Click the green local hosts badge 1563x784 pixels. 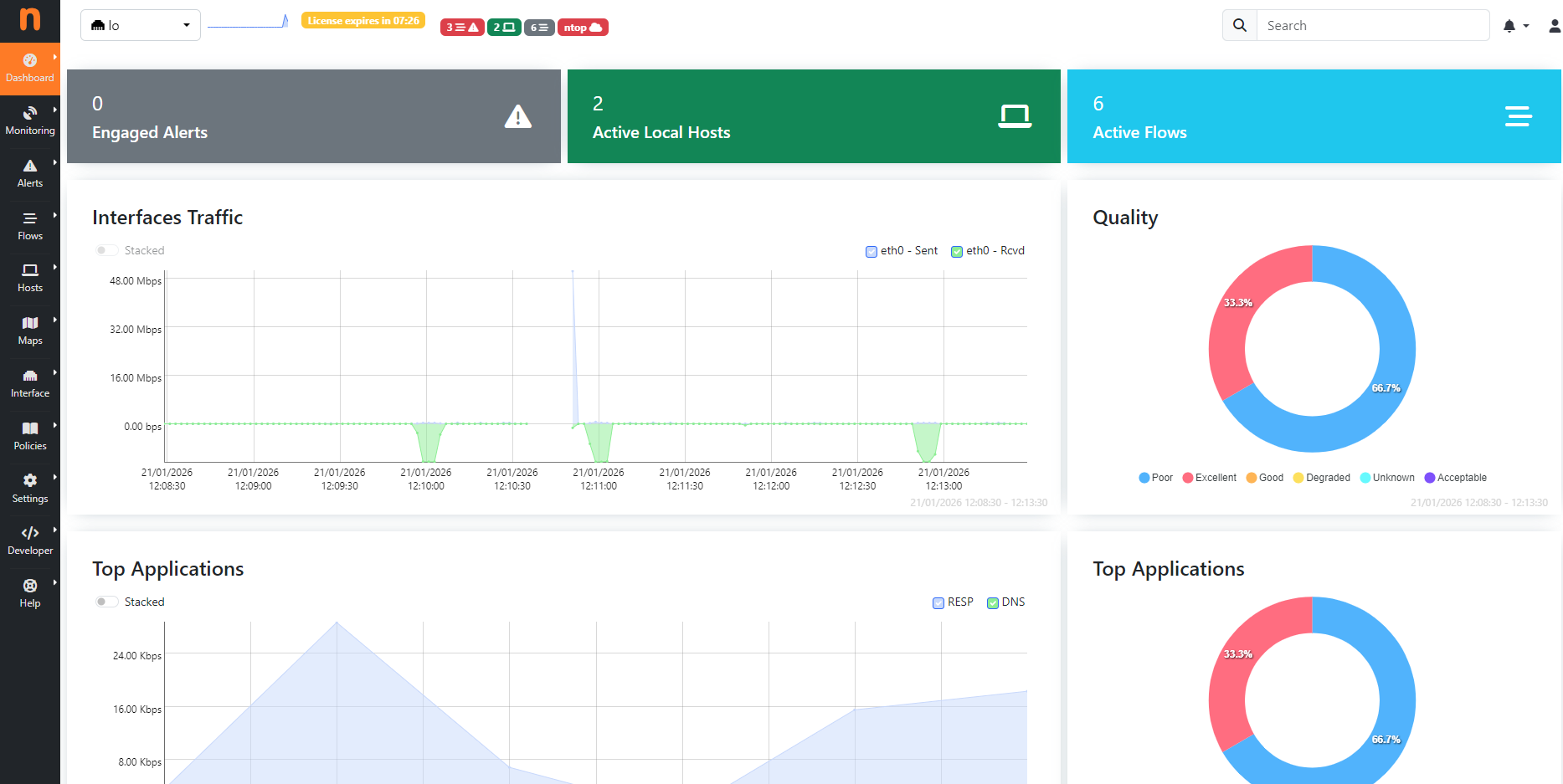[503, 28]
